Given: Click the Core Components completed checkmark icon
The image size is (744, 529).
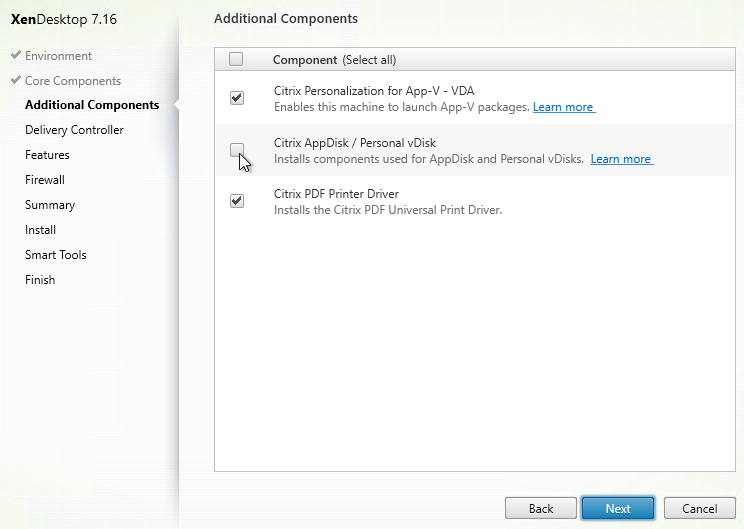Looking at the screenshot, I should (16, 80).
